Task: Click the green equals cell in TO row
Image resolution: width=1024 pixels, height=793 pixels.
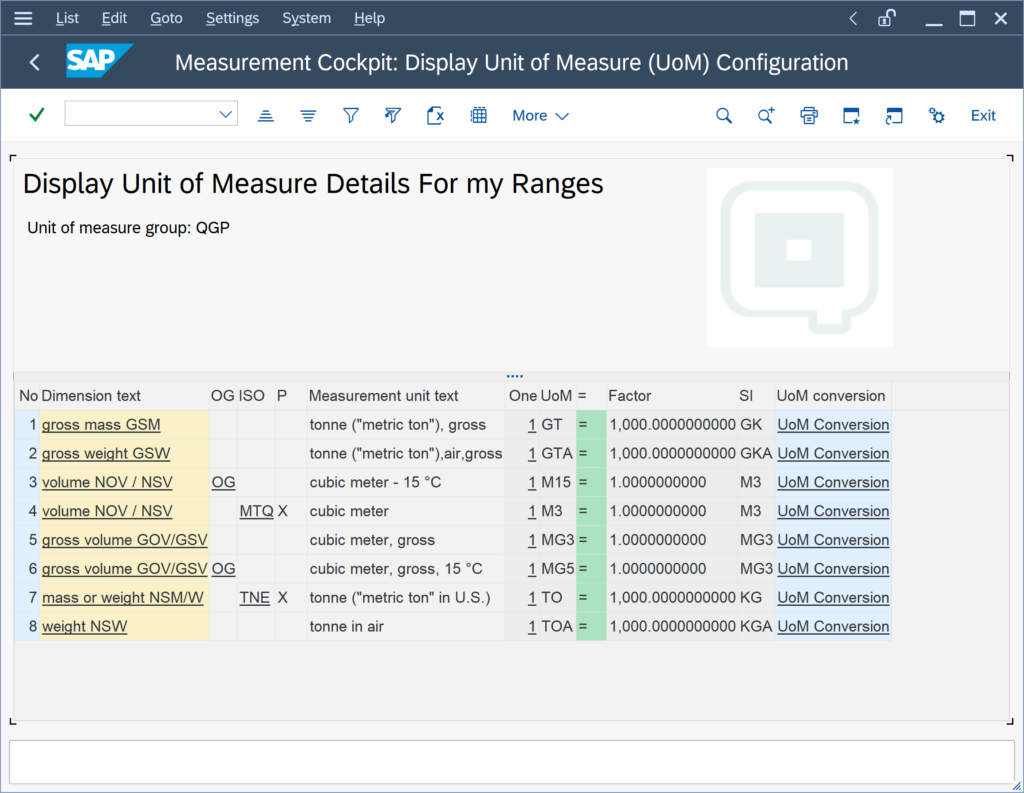Action: click(x=591, y=597)
